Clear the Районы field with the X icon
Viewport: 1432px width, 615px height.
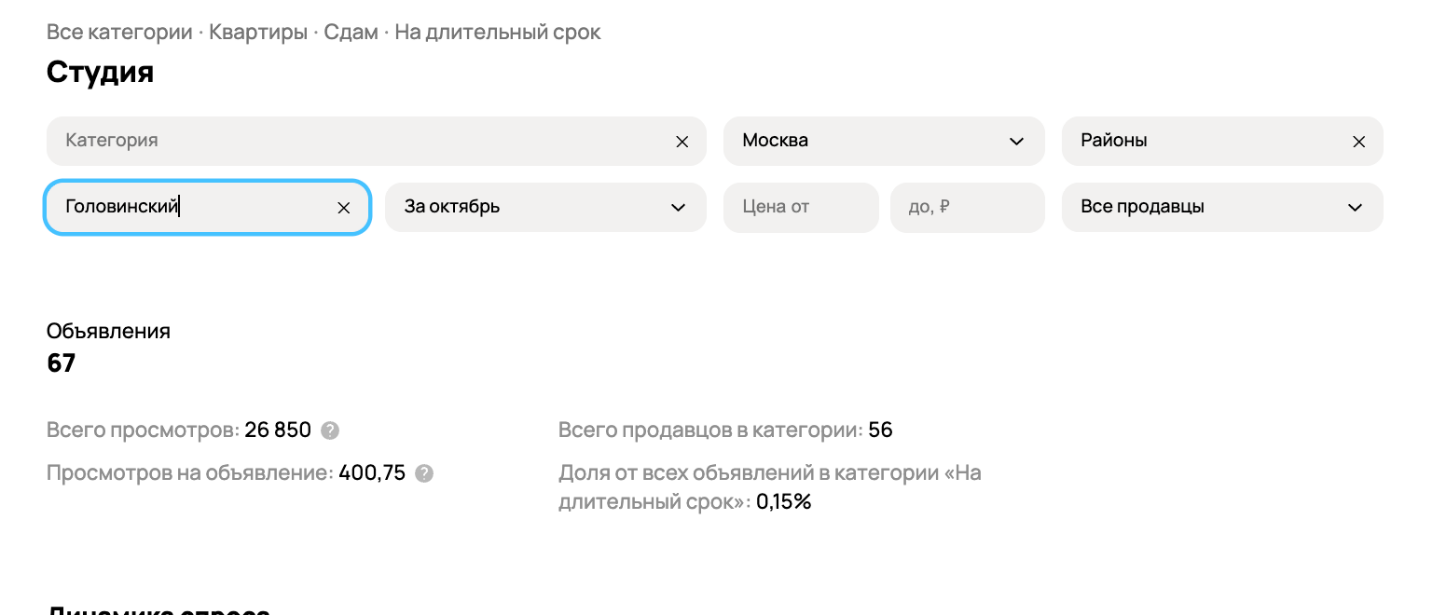tap(1358, 142)
